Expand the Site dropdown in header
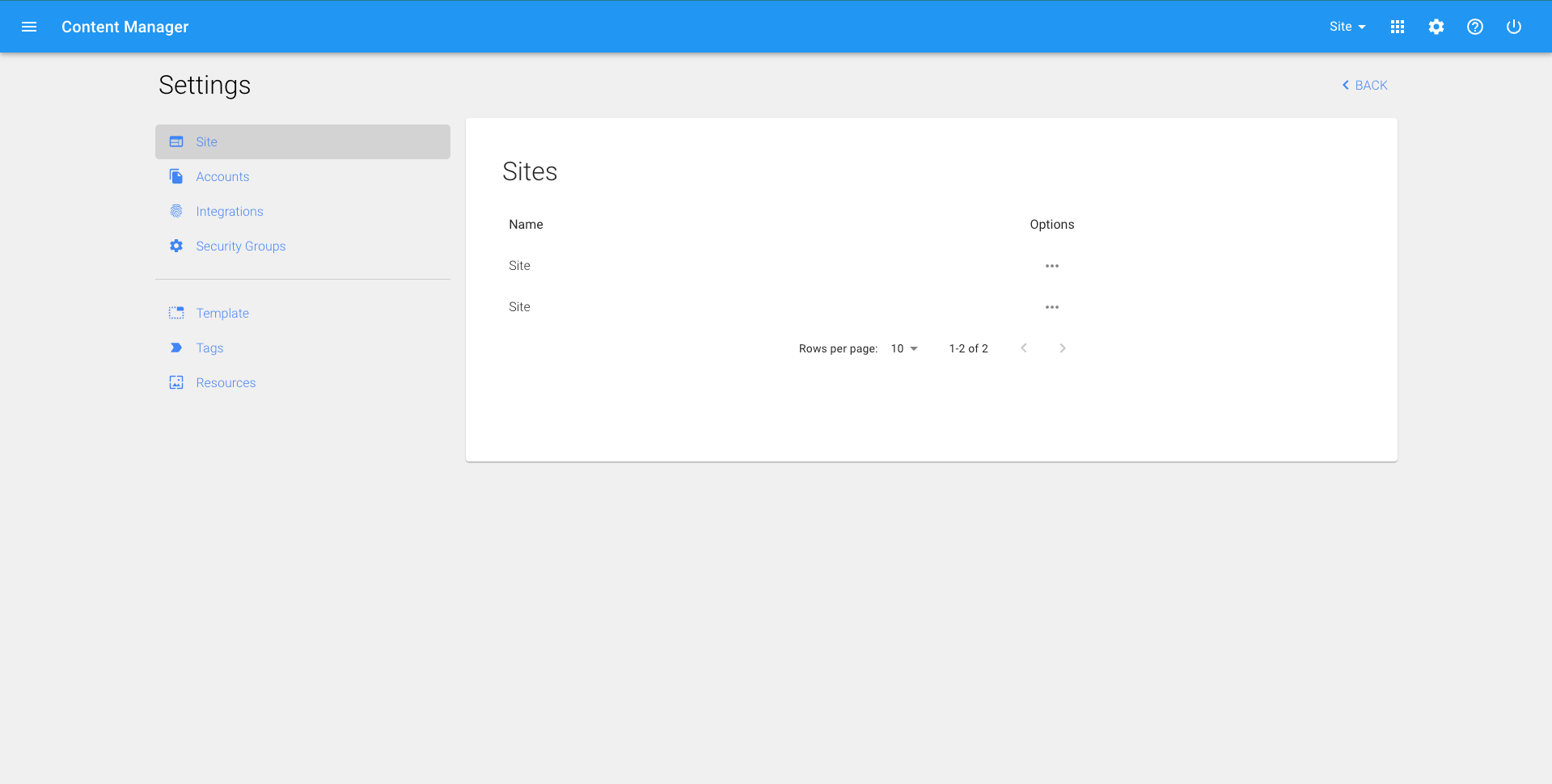Image resolution: width=1552 pixels, height=784 pixels. pyautogui.click(x=1347, y=27)
